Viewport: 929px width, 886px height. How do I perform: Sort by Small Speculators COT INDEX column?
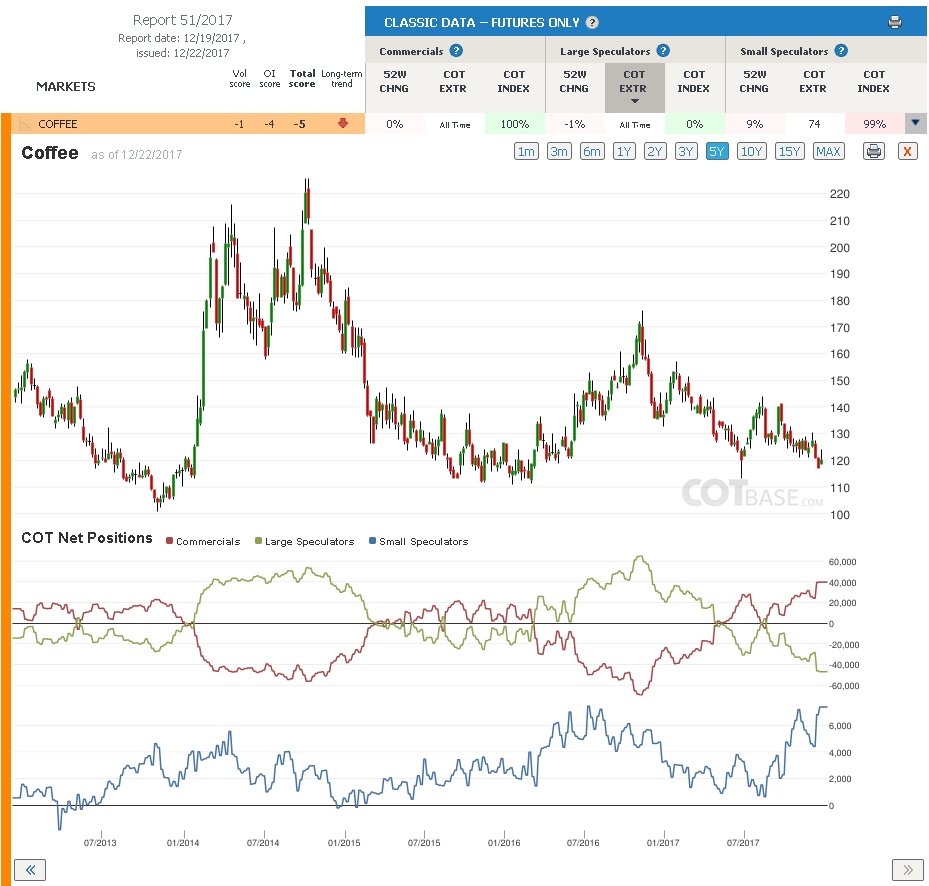point(874,81)
